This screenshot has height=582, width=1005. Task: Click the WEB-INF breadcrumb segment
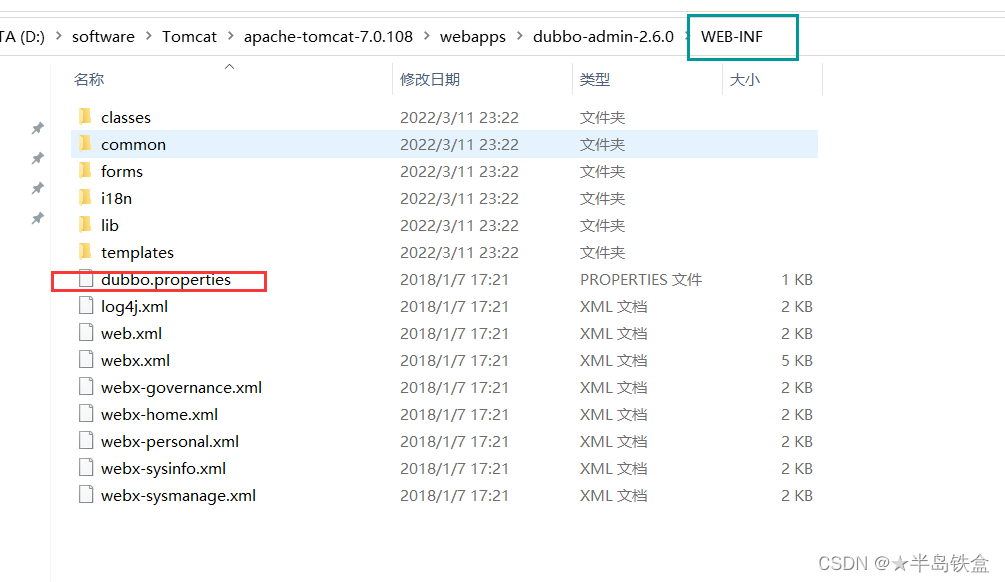coord(732,37)
